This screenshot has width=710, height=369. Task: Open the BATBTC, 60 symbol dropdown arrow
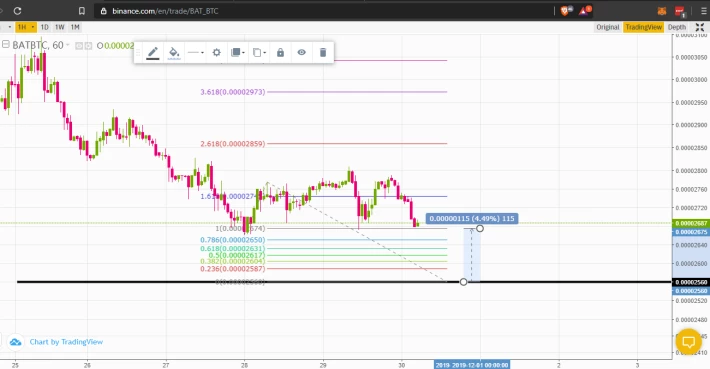(x=67, y=45)
